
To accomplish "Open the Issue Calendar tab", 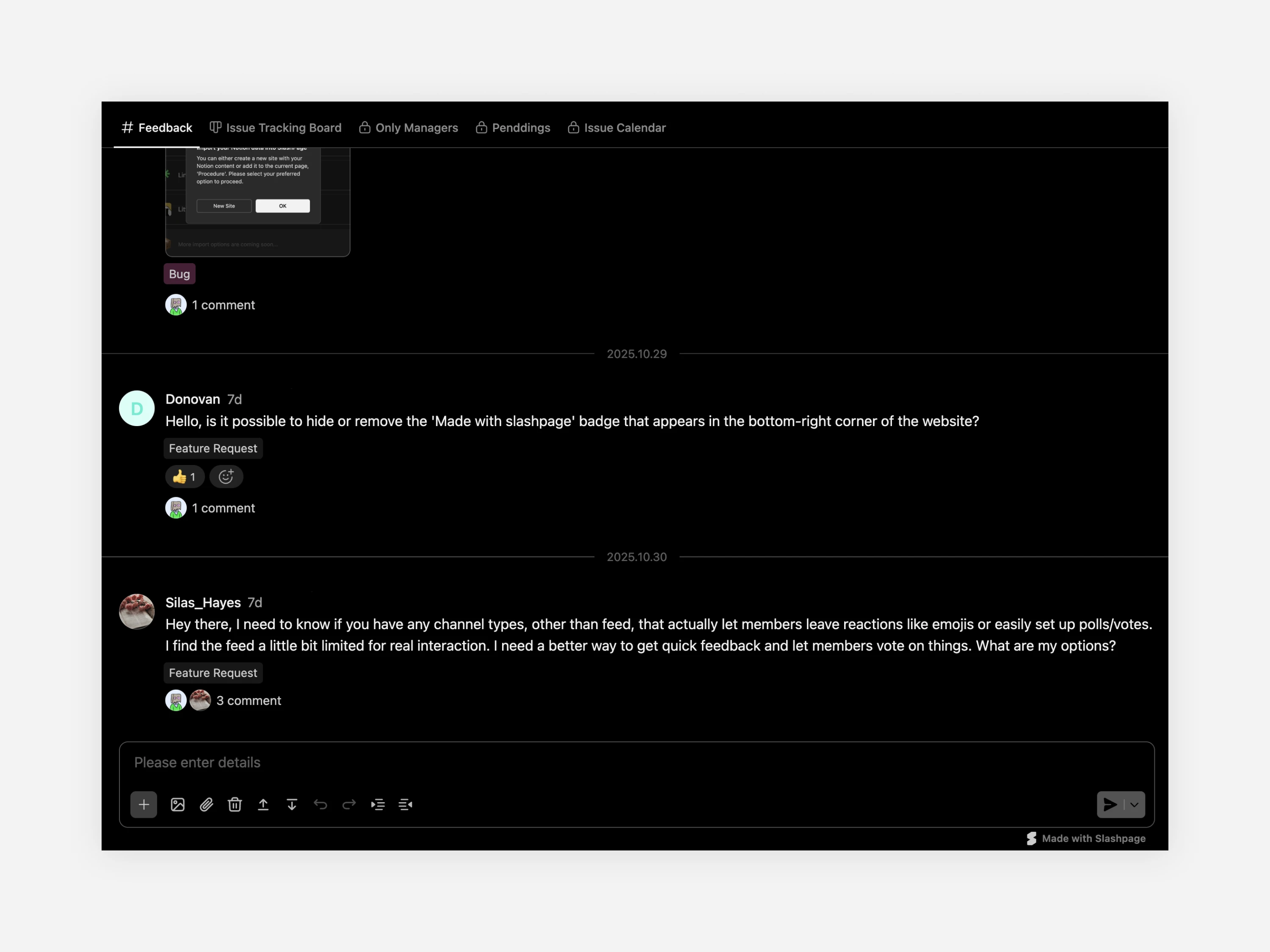I will point(617,128).
